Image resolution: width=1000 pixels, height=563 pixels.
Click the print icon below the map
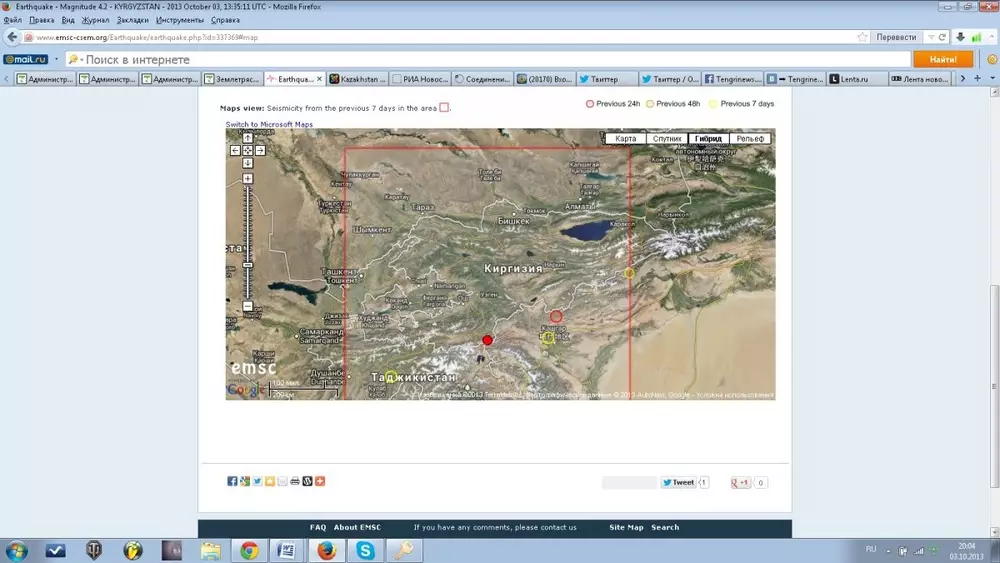point(295,482)
